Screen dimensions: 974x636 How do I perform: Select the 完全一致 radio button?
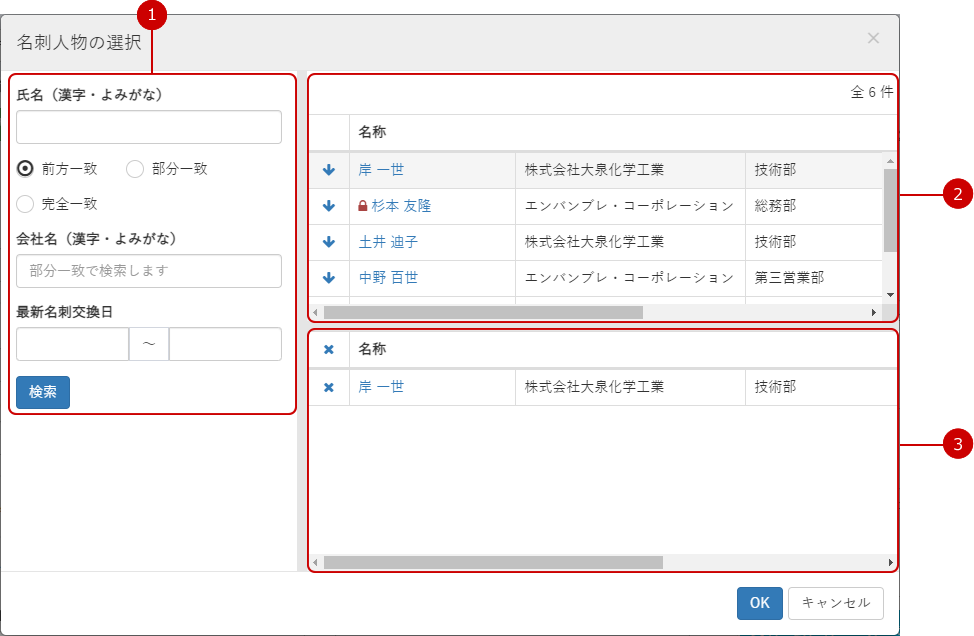tap(25, 204)
